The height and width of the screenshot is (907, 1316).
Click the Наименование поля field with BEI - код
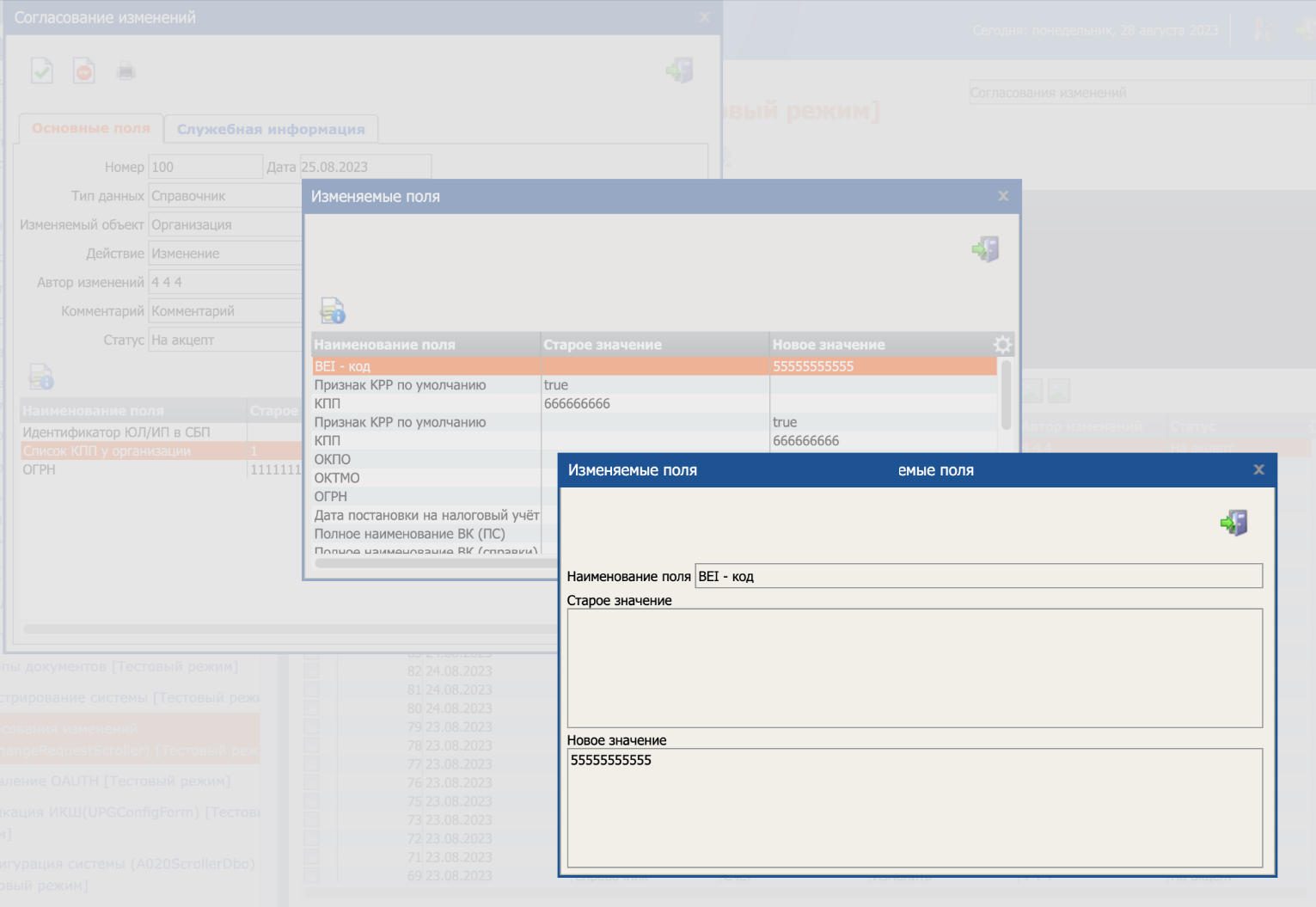click(x=979, y=576)
